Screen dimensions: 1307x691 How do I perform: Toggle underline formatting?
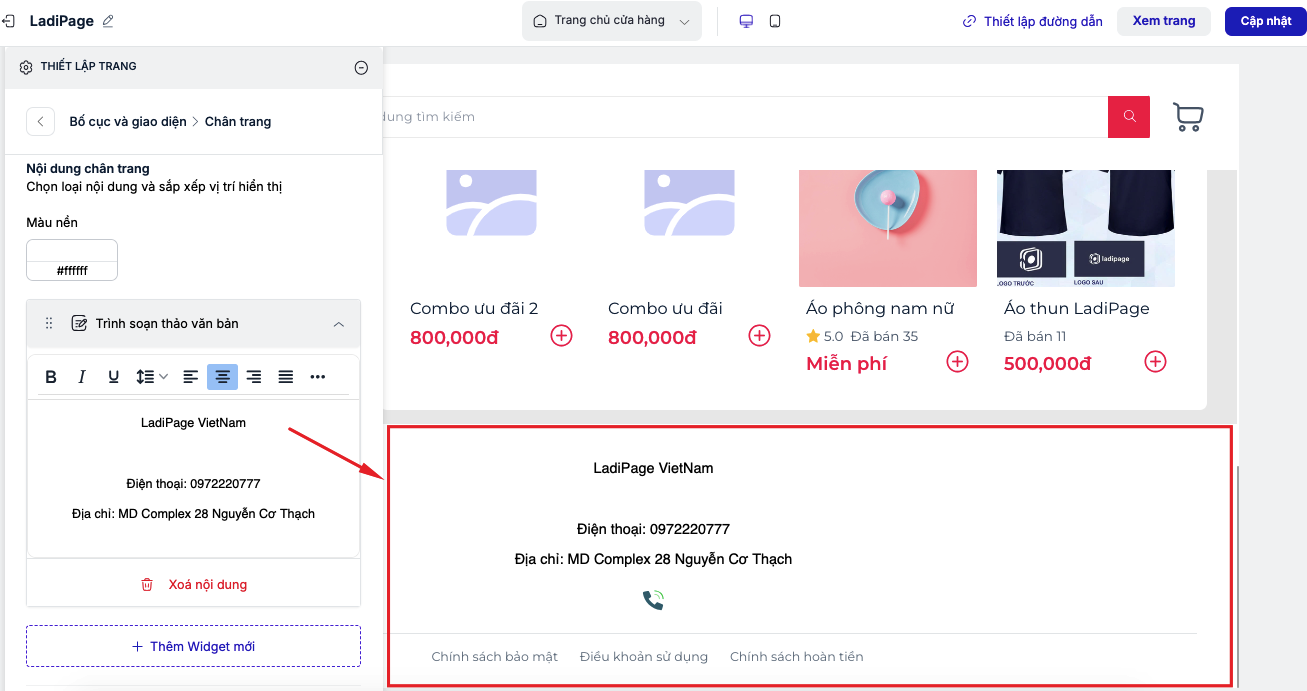click(114, 377)
